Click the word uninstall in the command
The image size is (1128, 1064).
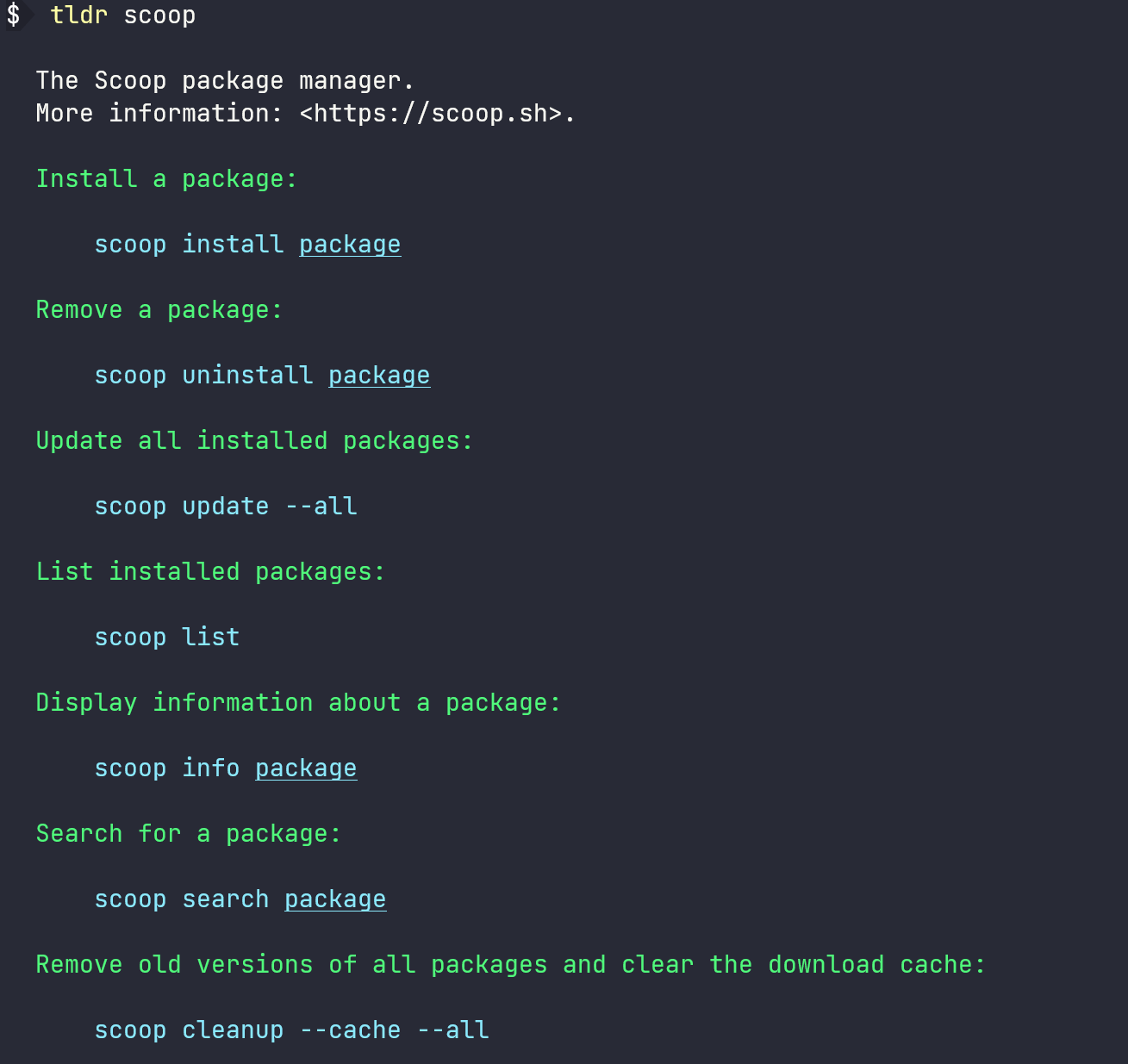247,375
